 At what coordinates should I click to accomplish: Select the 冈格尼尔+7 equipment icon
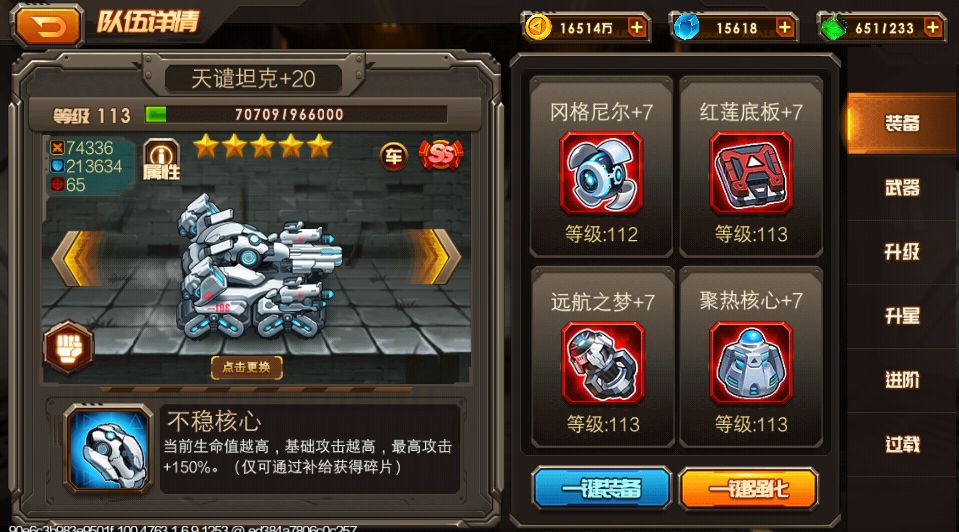601,172
